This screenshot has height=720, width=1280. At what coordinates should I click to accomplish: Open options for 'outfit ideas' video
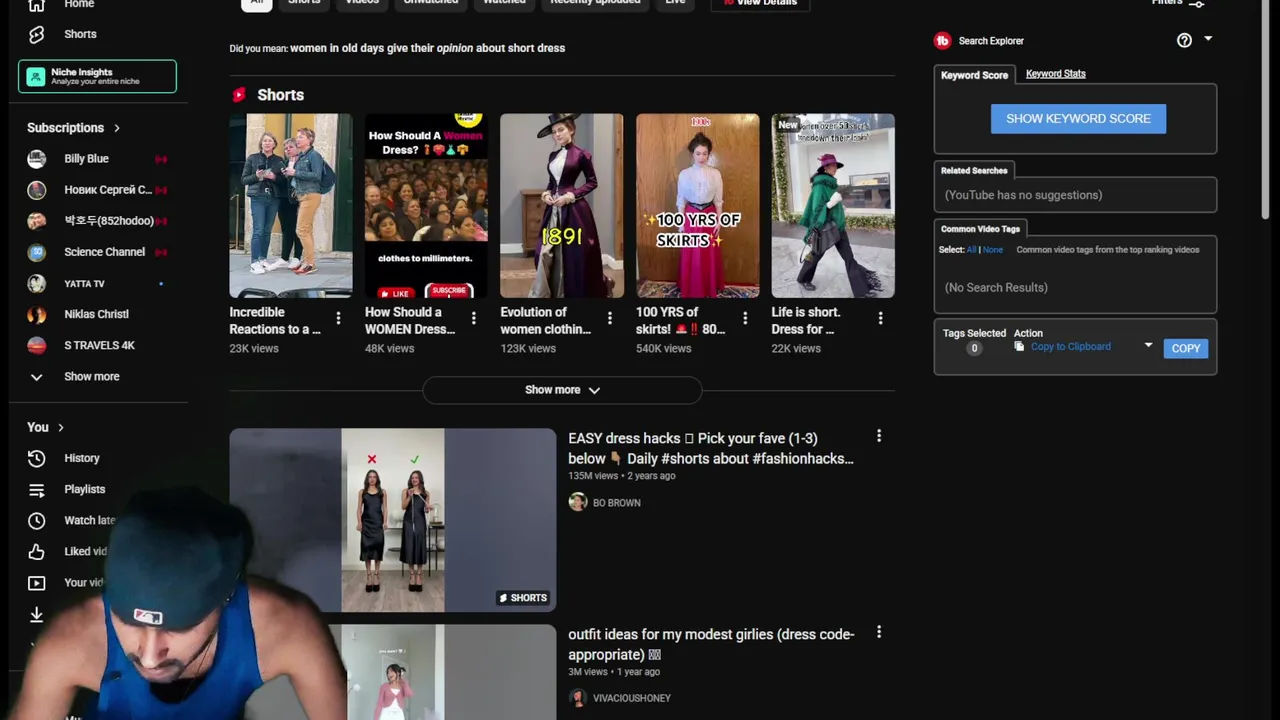[879, 632]
